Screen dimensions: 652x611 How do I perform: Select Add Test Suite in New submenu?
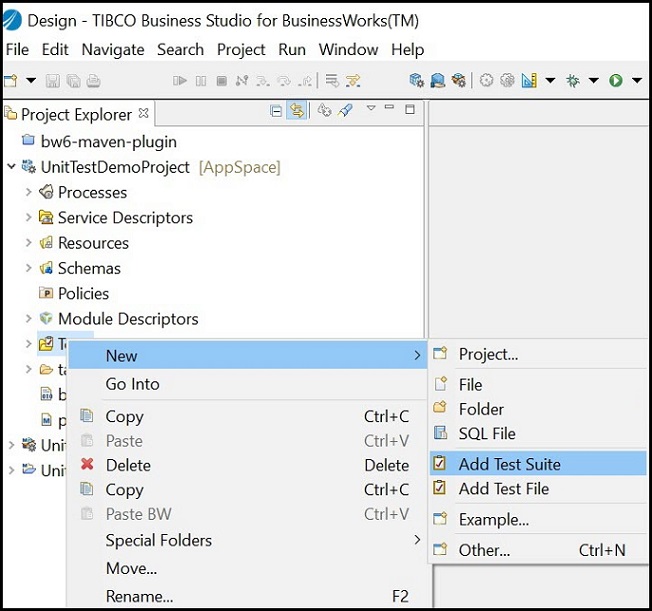[x=538, y=464]
